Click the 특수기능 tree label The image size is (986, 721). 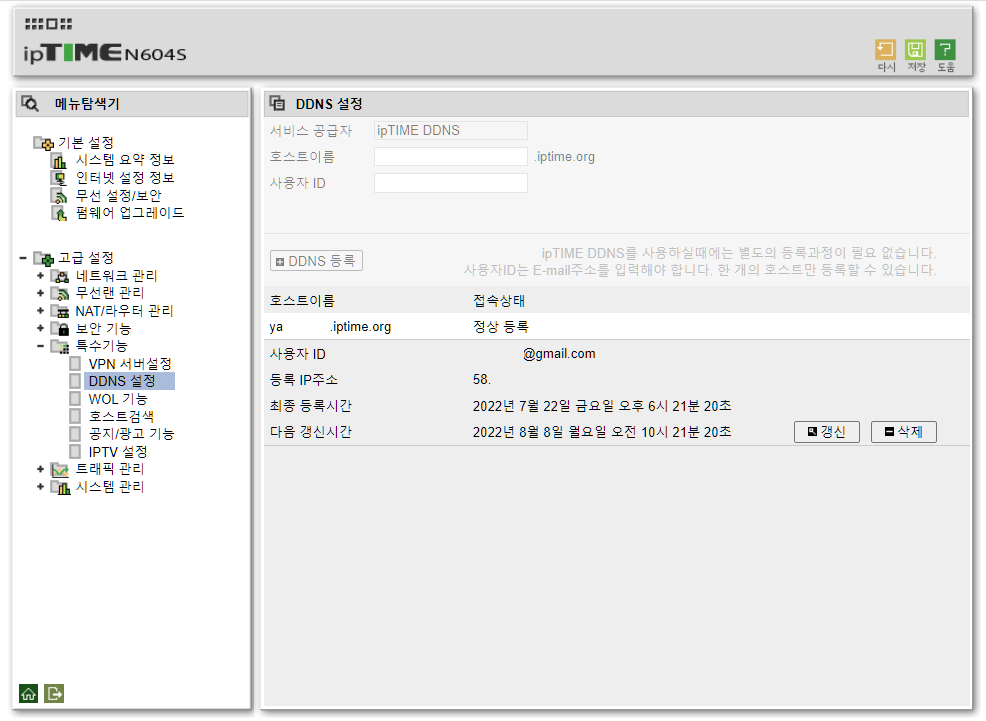point(102,346)
